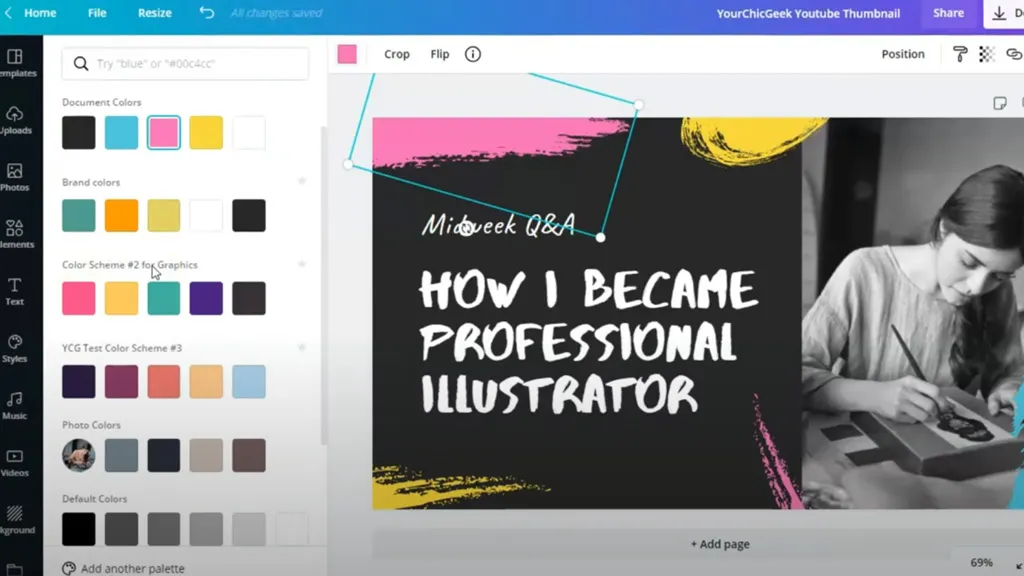The image size is (1024, 576).
Task: Click the Crop option
Action: point(396,54)
